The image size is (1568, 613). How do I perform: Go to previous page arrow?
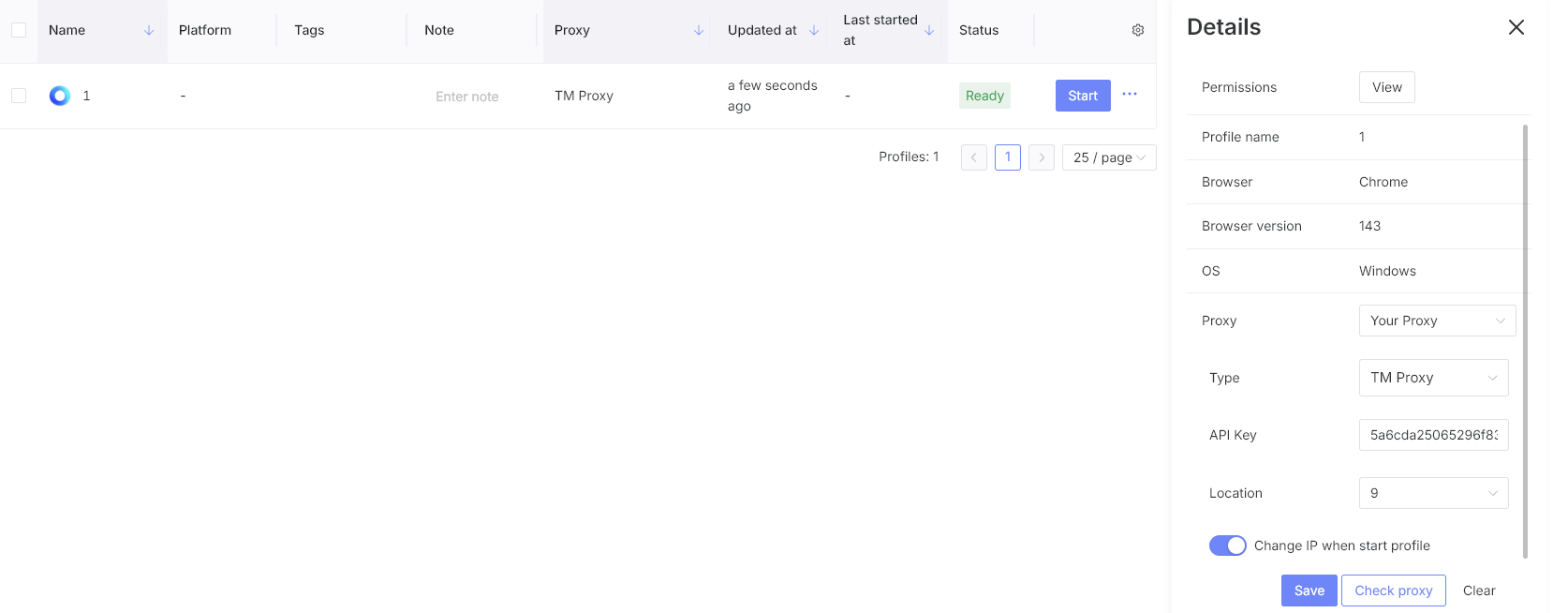tap(973, 157)
